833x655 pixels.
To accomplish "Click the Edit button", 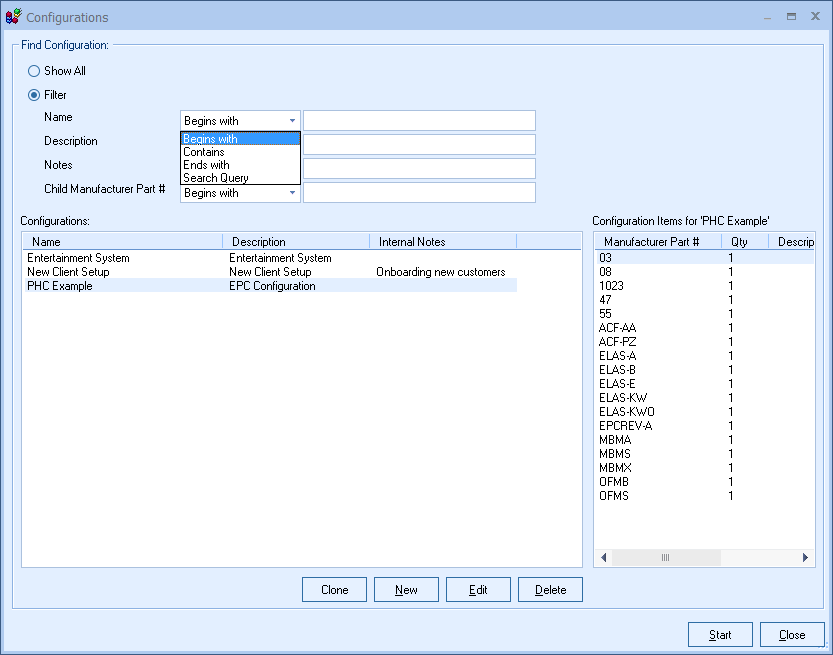I will 478,590.
